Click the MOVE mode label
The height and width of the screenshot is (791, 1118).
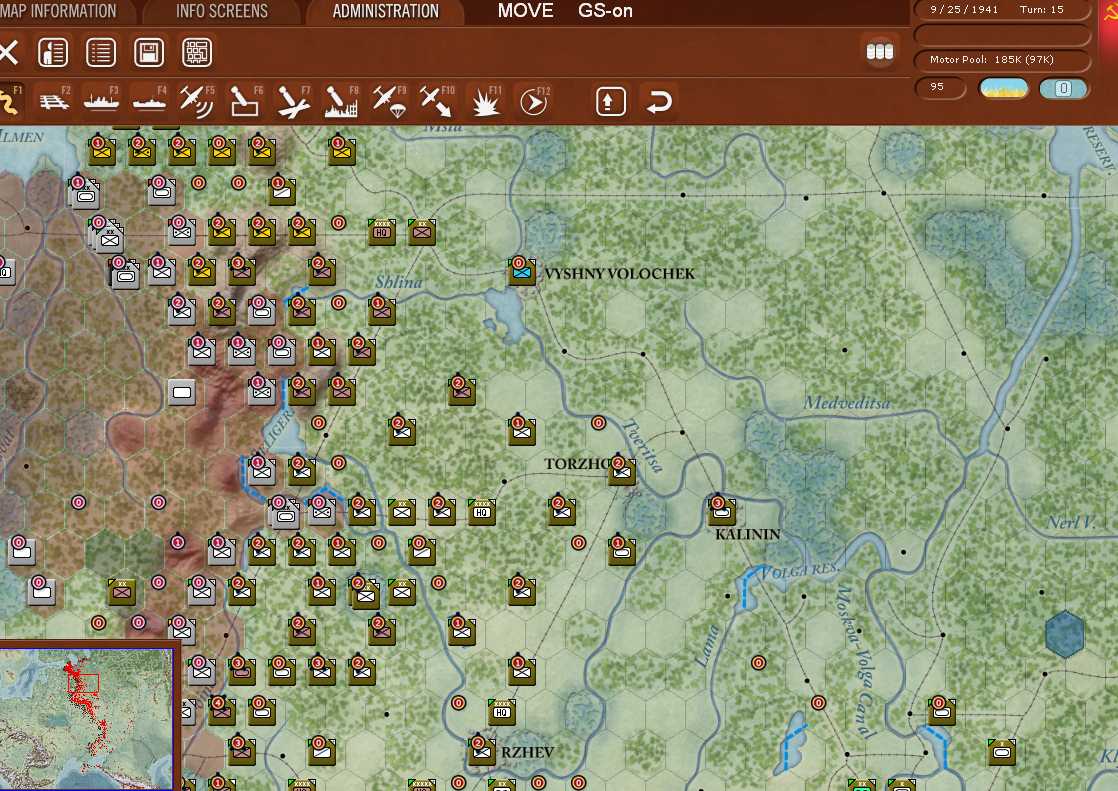(525, 11)
